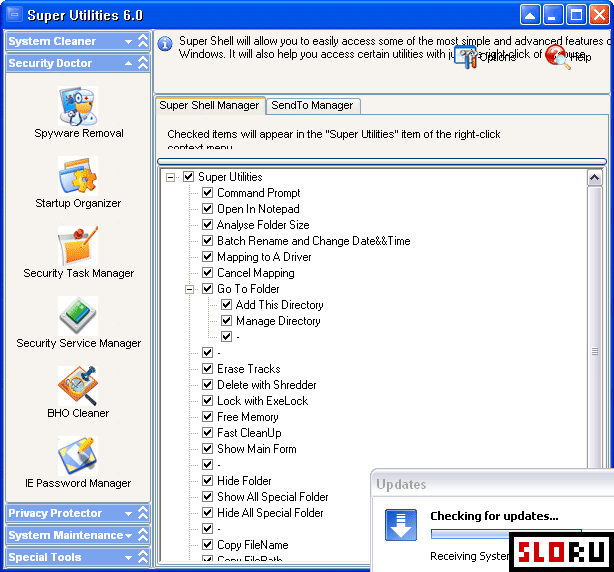Switch to SendTo Manager tab

click(x=312, y=105)
